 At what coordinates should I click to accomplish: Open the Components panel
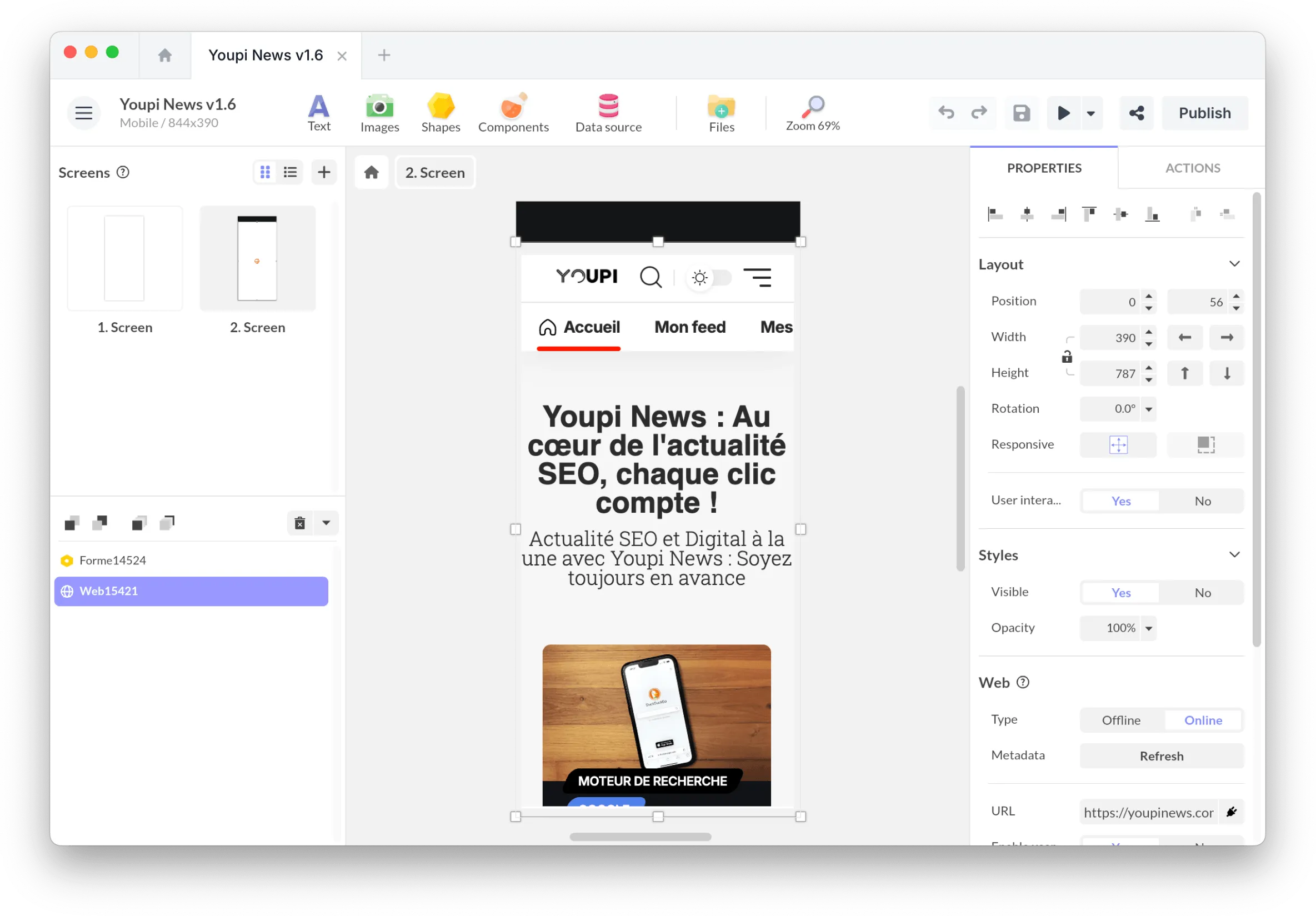[x=513, y=113]
